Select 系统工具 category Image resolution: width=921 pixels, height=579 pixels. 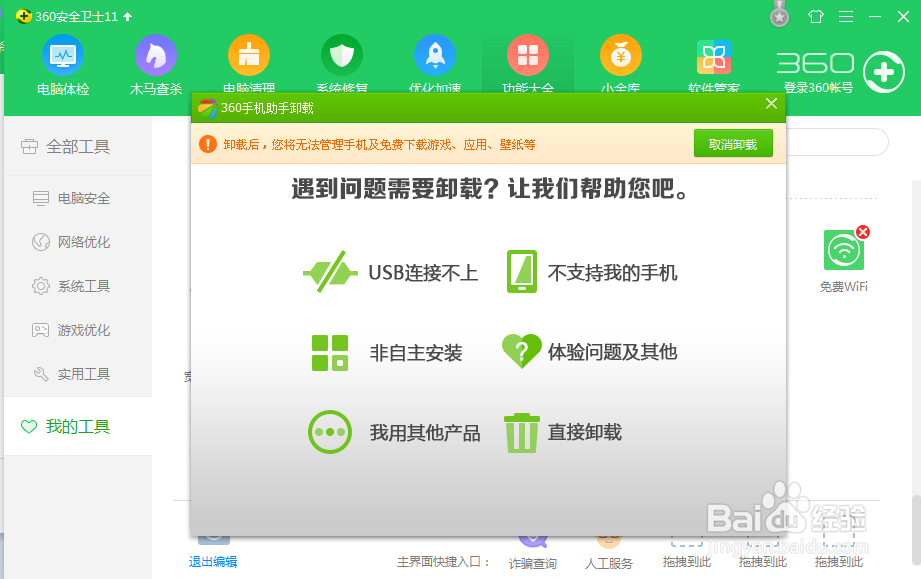[x=72, y=286]
